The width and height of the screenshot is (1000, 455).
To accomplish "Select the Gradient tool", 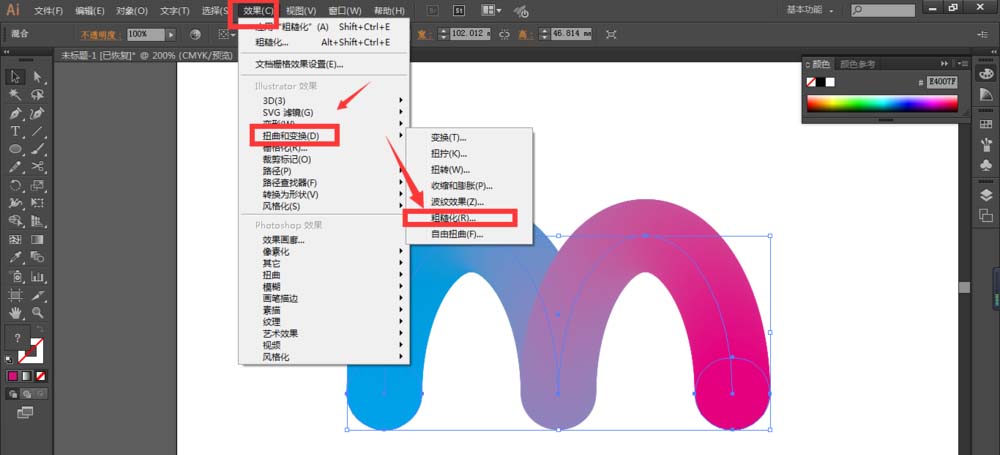I will [38, 240].
